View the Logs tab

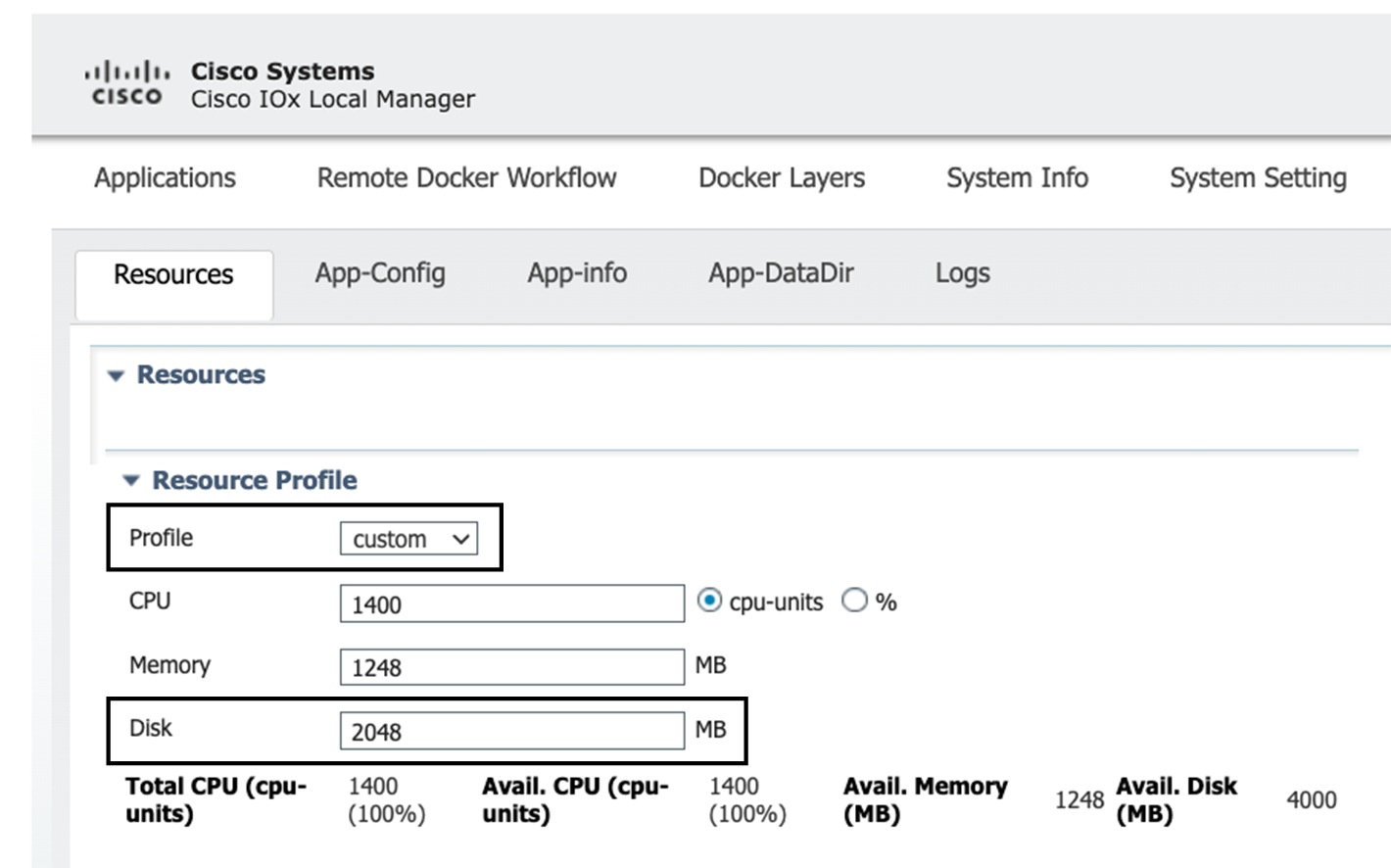point(962,273)
